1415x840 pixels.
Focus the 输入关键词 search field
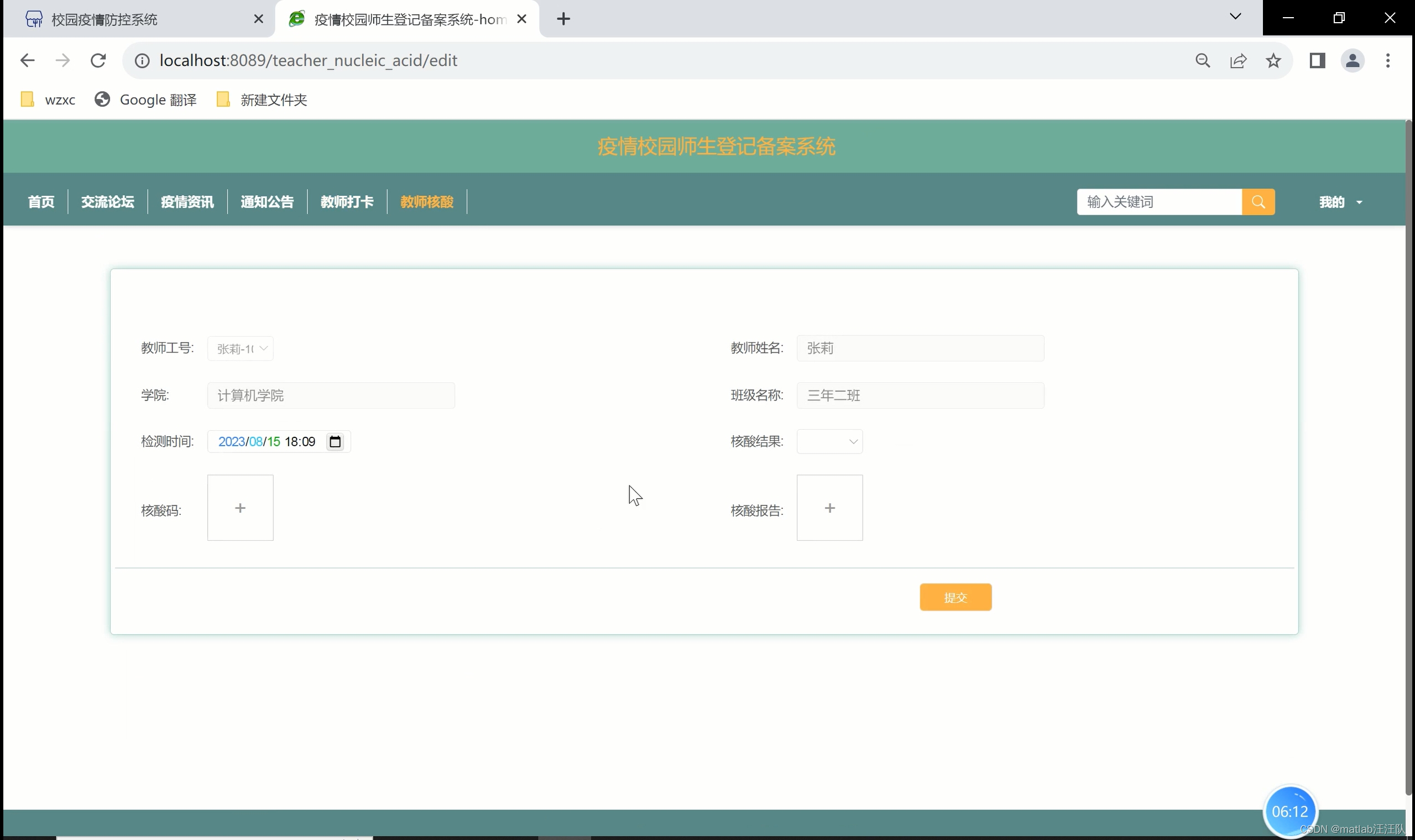pos(1158,202)
